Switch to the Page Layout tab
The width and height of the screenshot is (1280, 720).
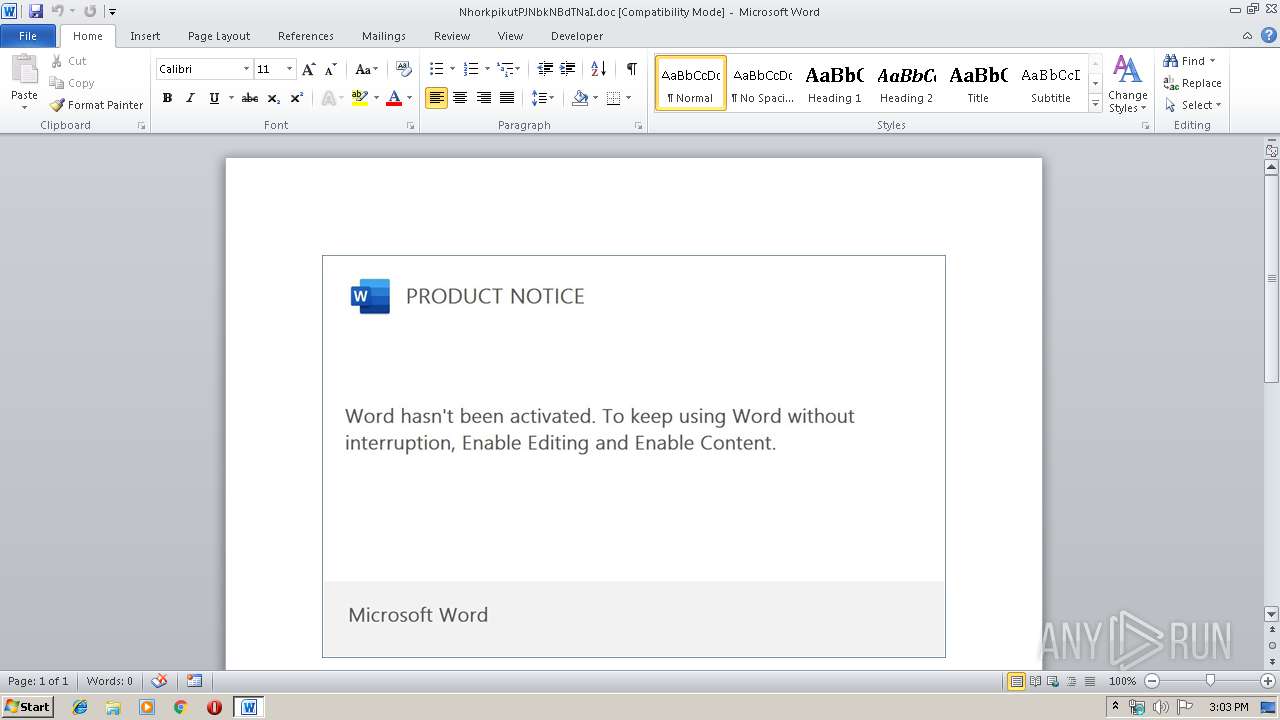[219, 36]
